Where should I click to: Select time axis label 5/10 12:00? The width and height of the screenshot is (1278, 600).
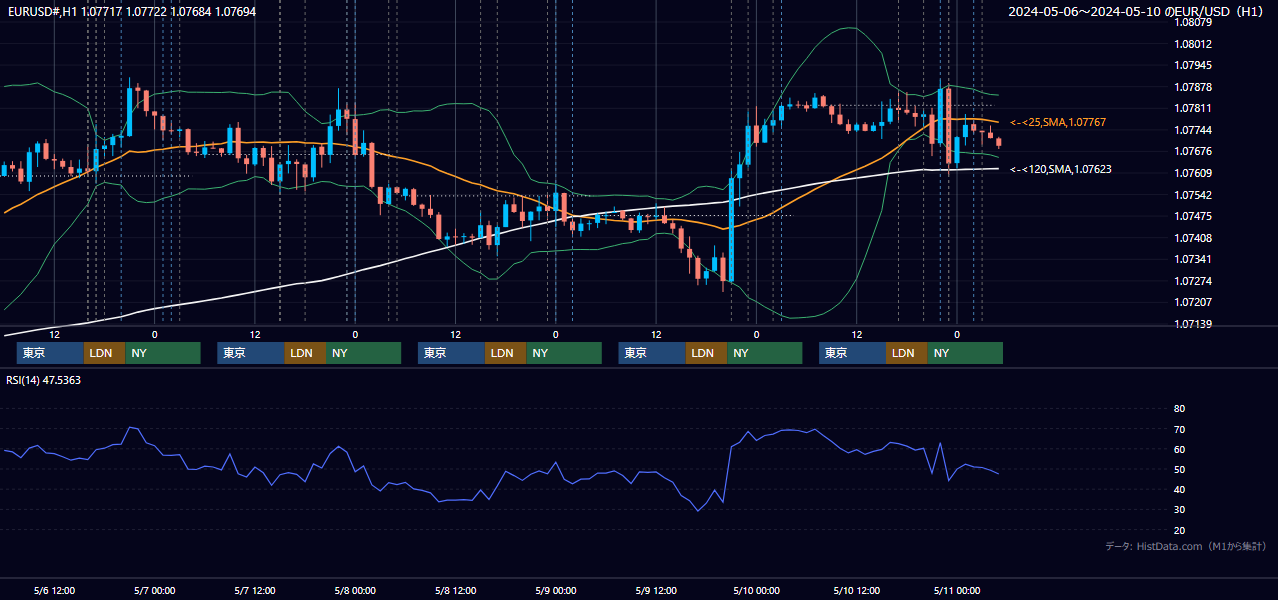point(856,590)
